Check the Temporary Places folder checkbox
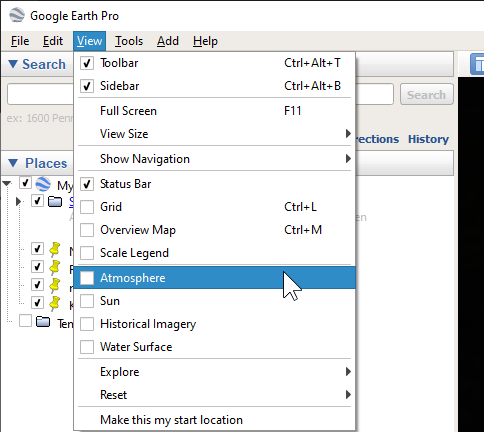Image resolution: width=484 pixels, height=432 pixels. (x=25, y=321)
